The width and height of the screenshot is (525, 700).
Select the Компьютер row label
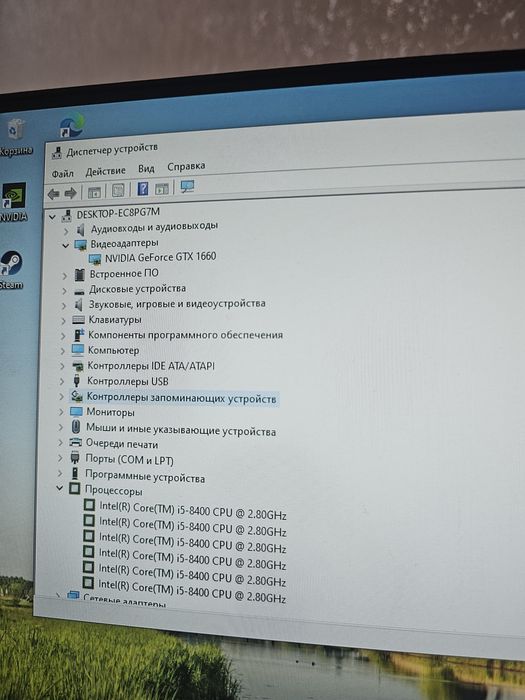click(x=113, y=350)
